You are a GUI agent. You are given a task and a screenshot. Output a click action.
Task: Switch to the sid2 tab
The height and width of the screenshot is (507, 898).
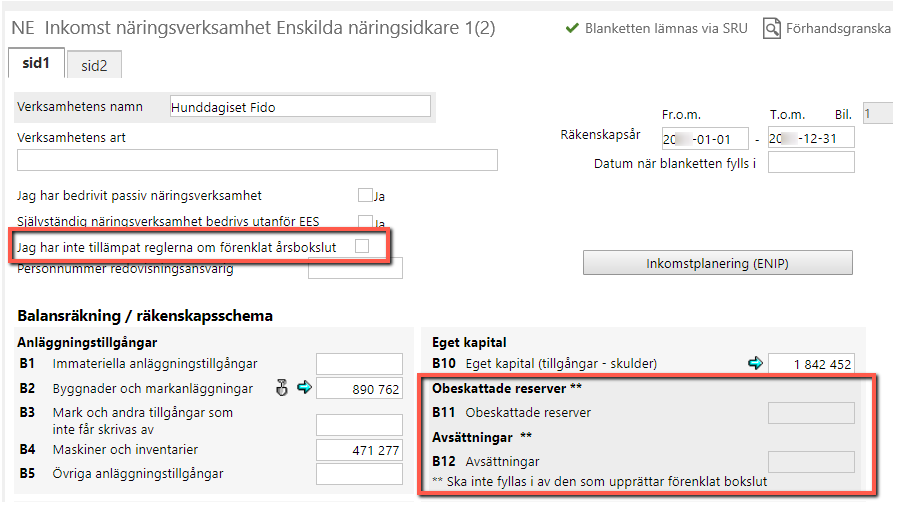coord(94,65)
